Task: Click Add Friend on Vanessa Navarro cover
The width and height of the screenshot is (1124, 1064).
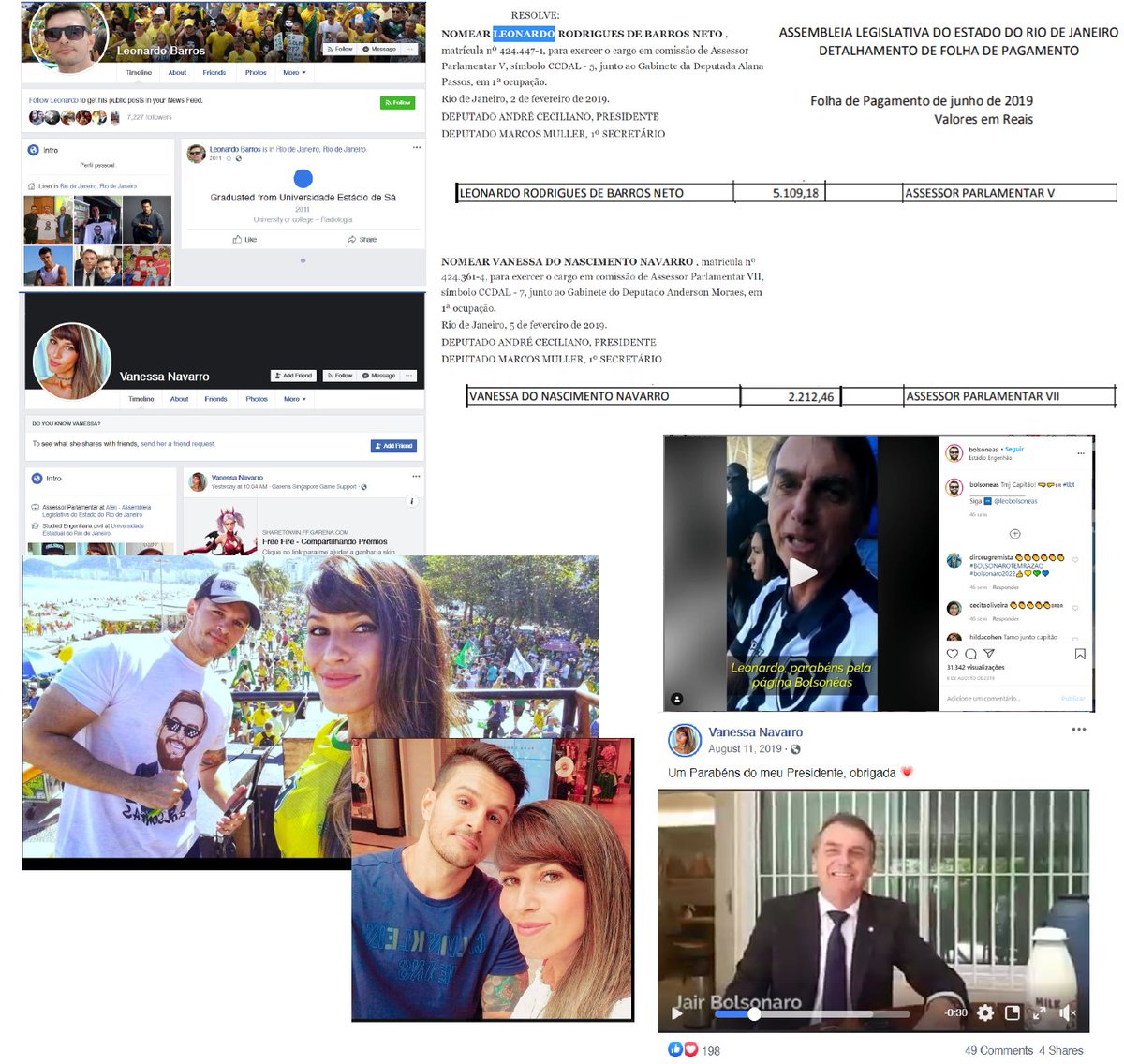Action: pyautogui.click(x=293, y=376)
